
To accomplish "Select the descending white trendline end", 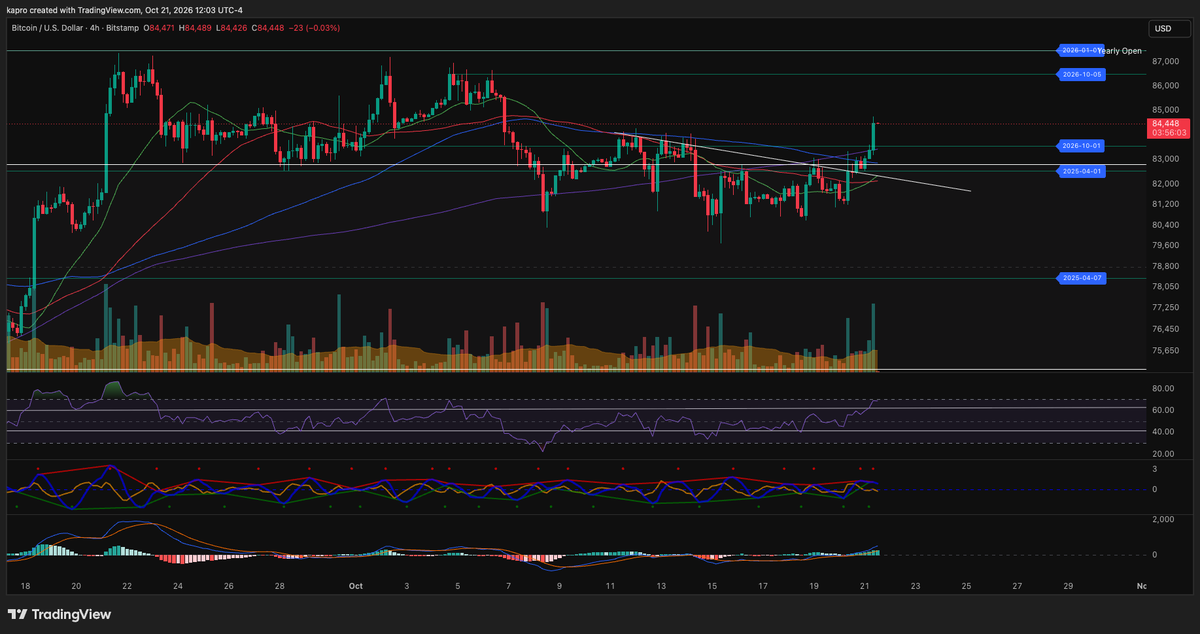I will [x=970, y=190].
